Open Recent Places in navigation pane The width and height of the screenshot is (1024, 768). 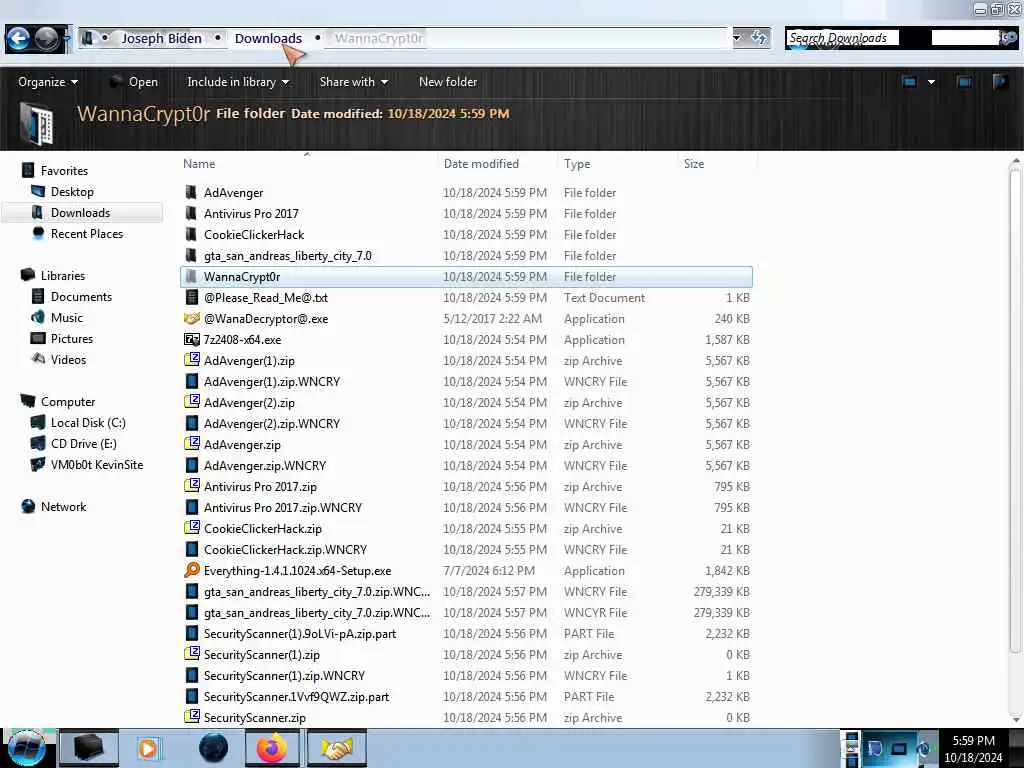coord(87,234)
